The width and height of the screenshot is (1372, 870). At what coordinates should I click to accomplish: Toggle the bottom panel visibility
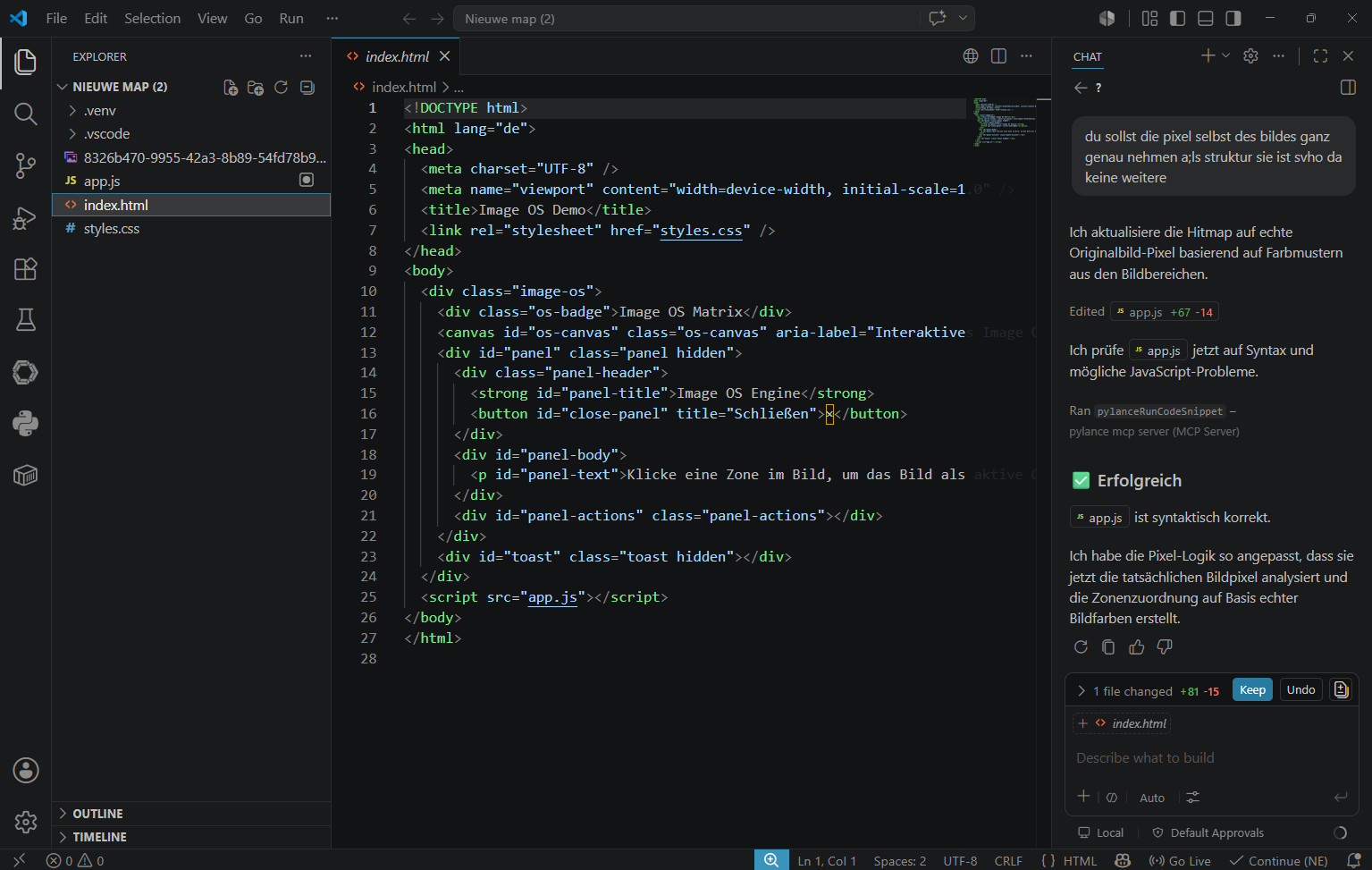pos(1206,18)
